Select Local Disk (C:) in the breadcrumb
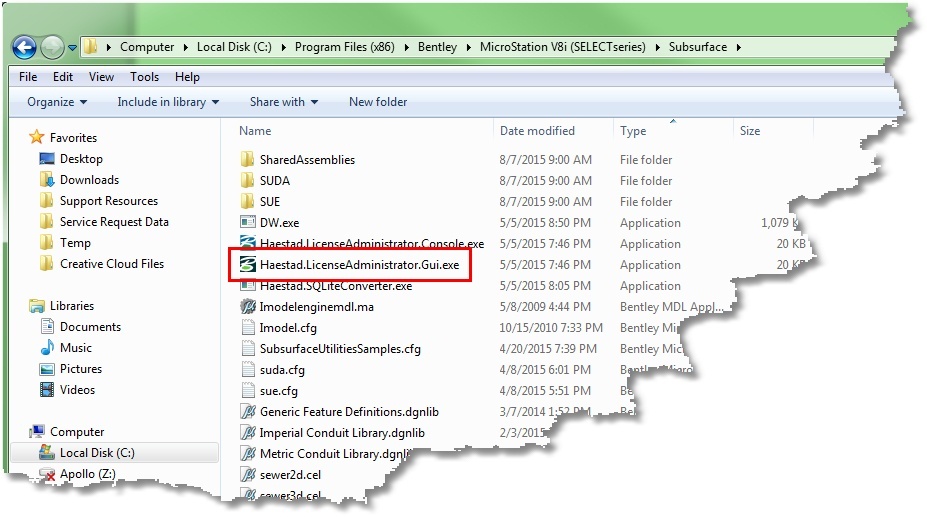The width and height of the screenshot is (927, 525). pyautogui.click(x=234, y=47)
